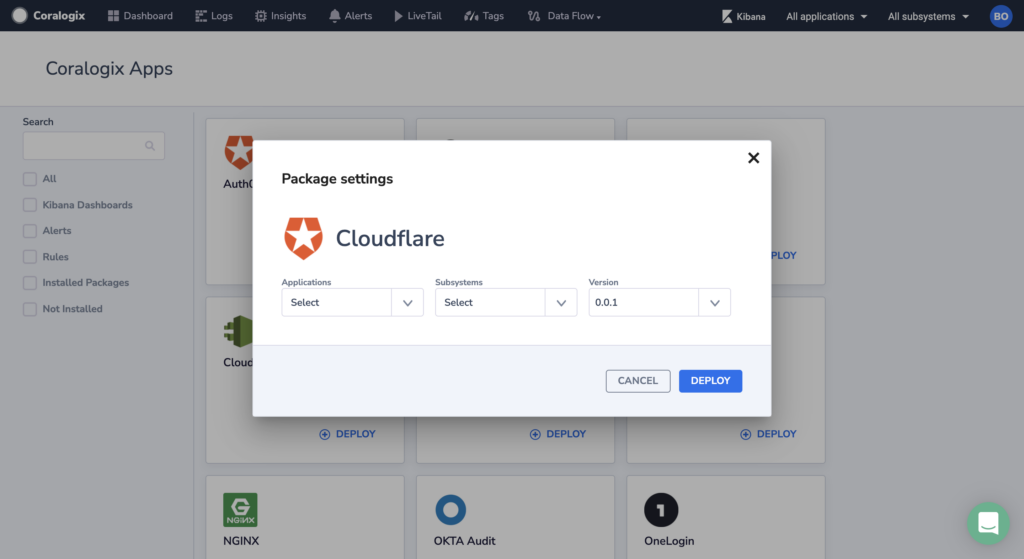Open the Tags page
Screen dimensions: 1024x559
484,16
